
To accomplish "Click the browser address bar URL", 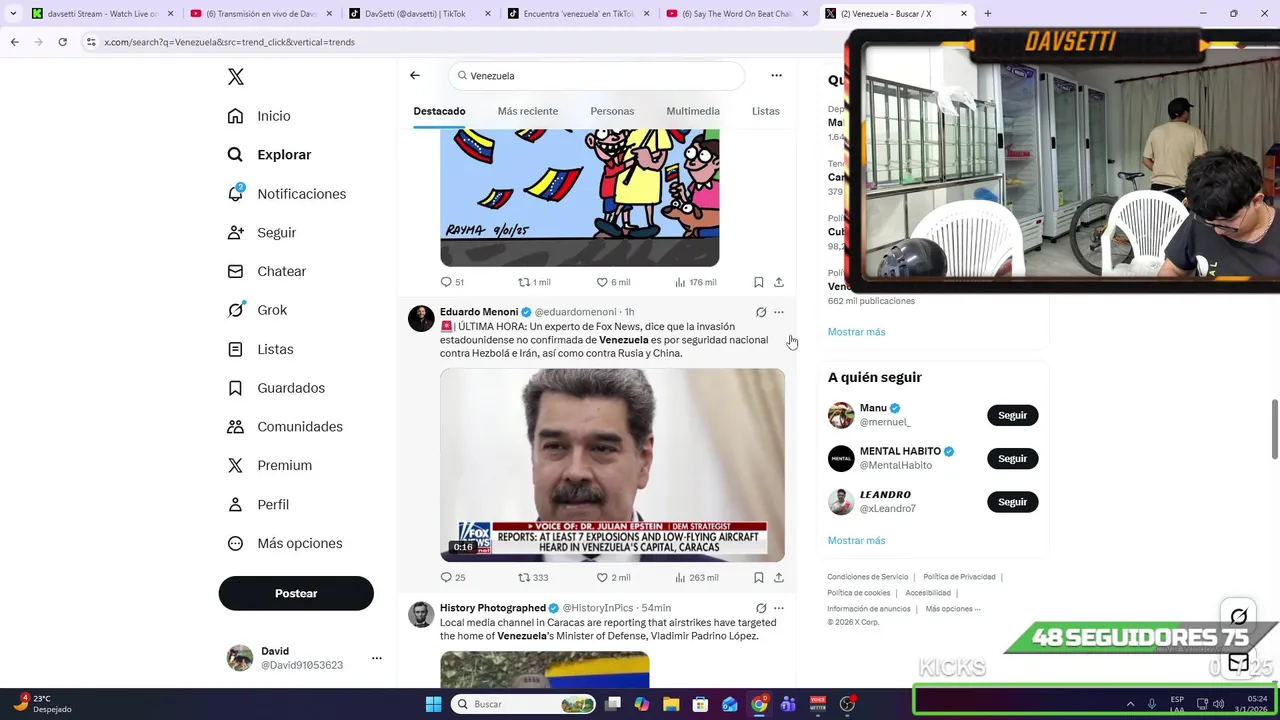I will click(229, 42).
